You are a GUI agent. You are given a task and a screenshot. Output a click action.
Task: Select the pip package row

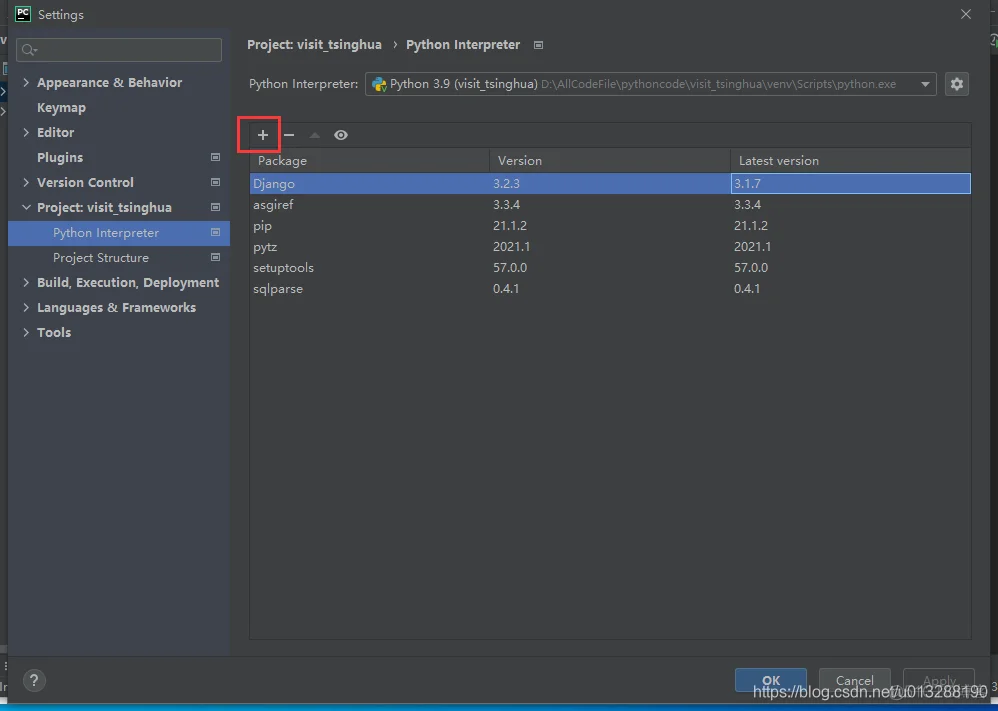[610, 225]
